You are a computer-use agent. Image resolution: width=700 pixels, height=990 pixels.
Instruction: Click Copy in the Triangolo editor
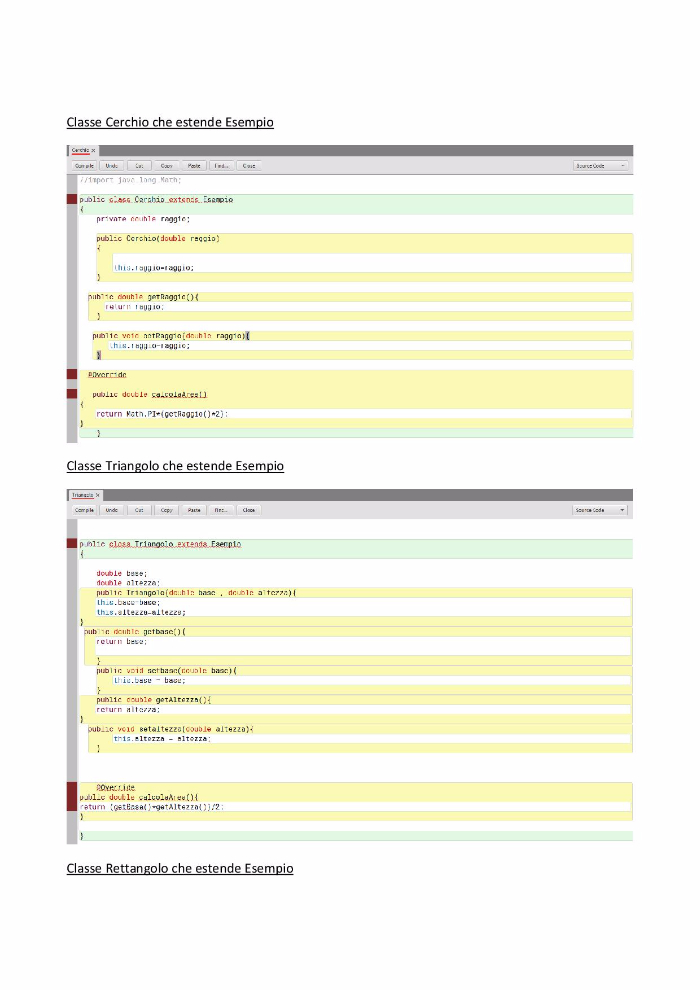click(x=167, y=510)
